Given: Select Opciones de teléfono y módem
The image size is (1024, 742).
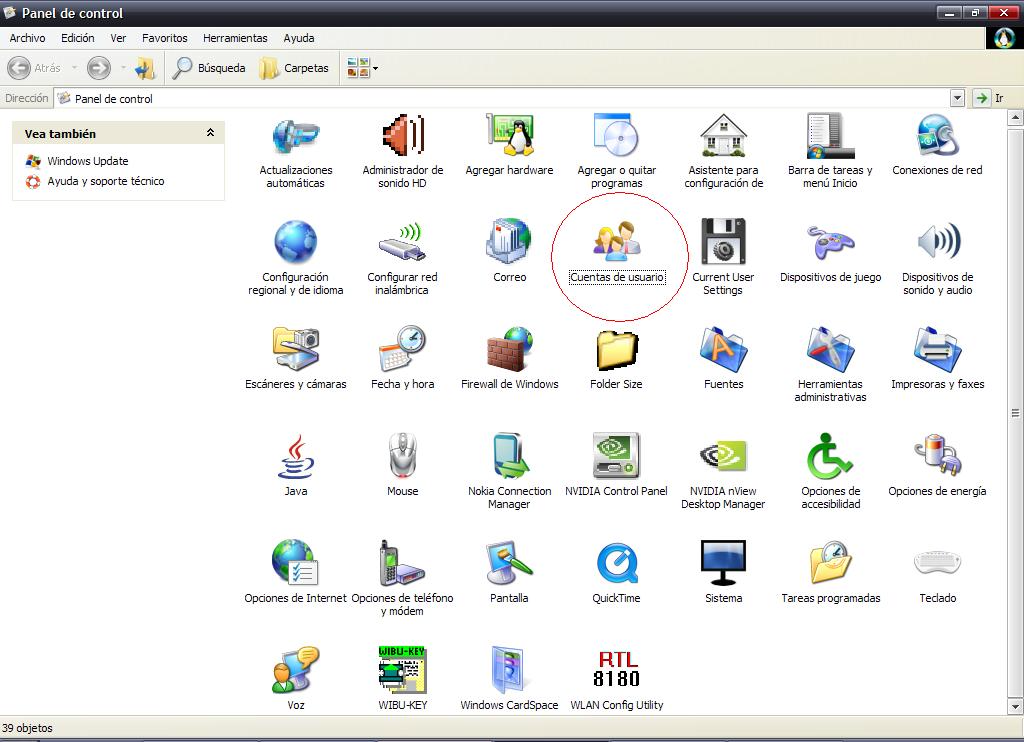Looking at the screenshot, I should pyautogui.click(x=402, y=562).
